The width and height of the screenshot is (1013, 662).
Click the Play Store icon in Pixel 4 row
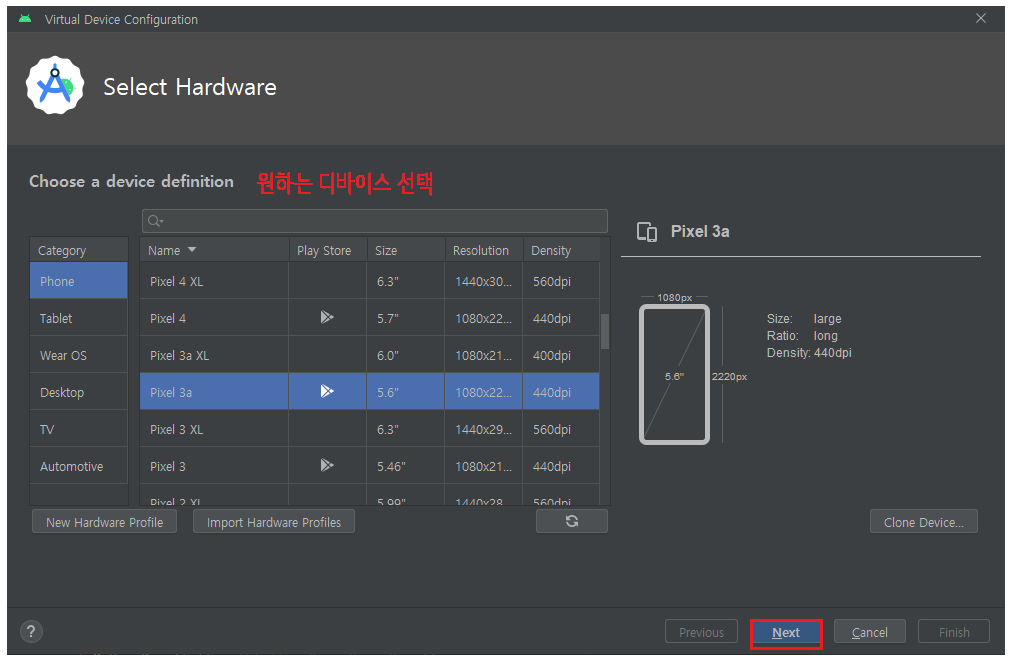(x=327, y=317)
